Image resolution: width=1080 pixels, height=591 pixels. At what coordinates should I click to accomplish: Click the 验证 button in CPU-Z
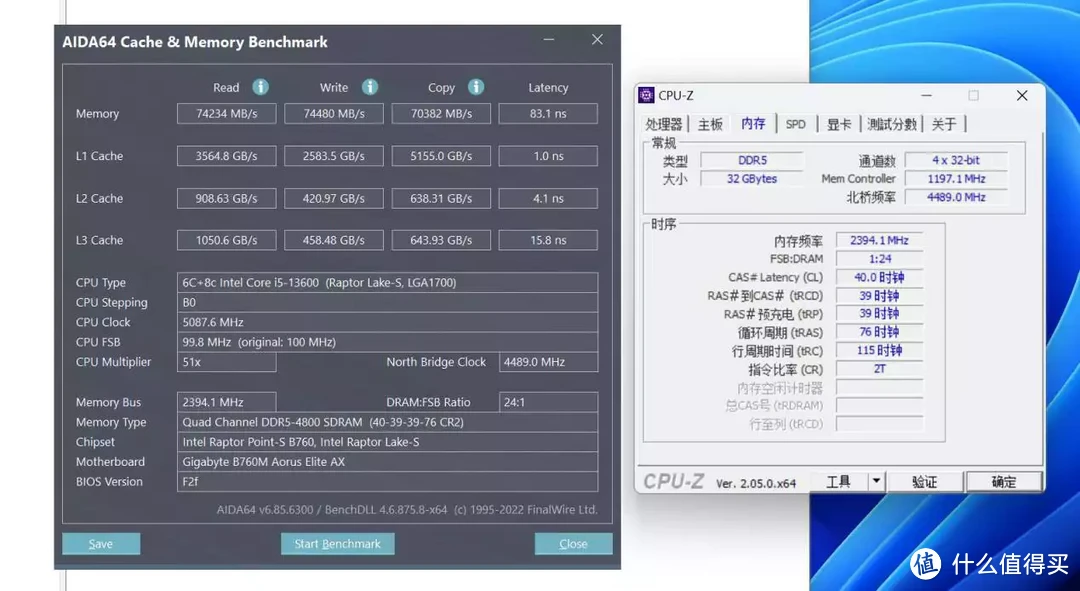point(924,481)
